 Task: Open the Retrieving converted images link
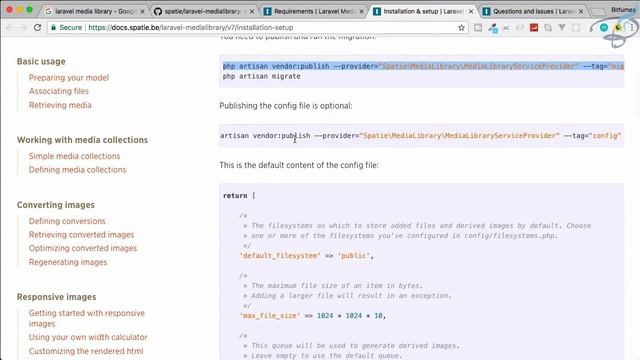tap(81, 235)
